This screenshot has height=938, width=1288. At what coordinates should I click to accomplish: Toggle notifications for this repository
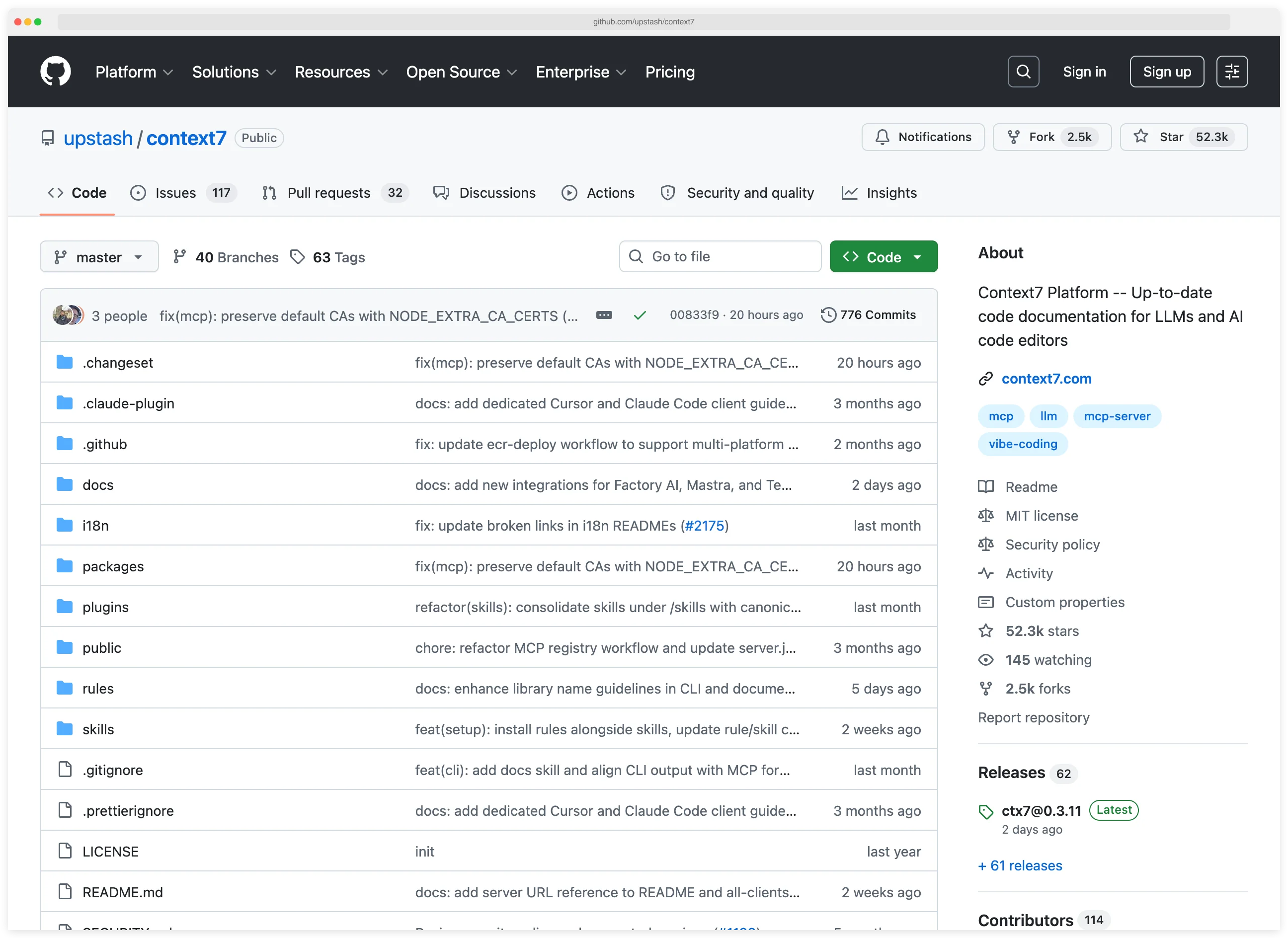tap(922, 137)
